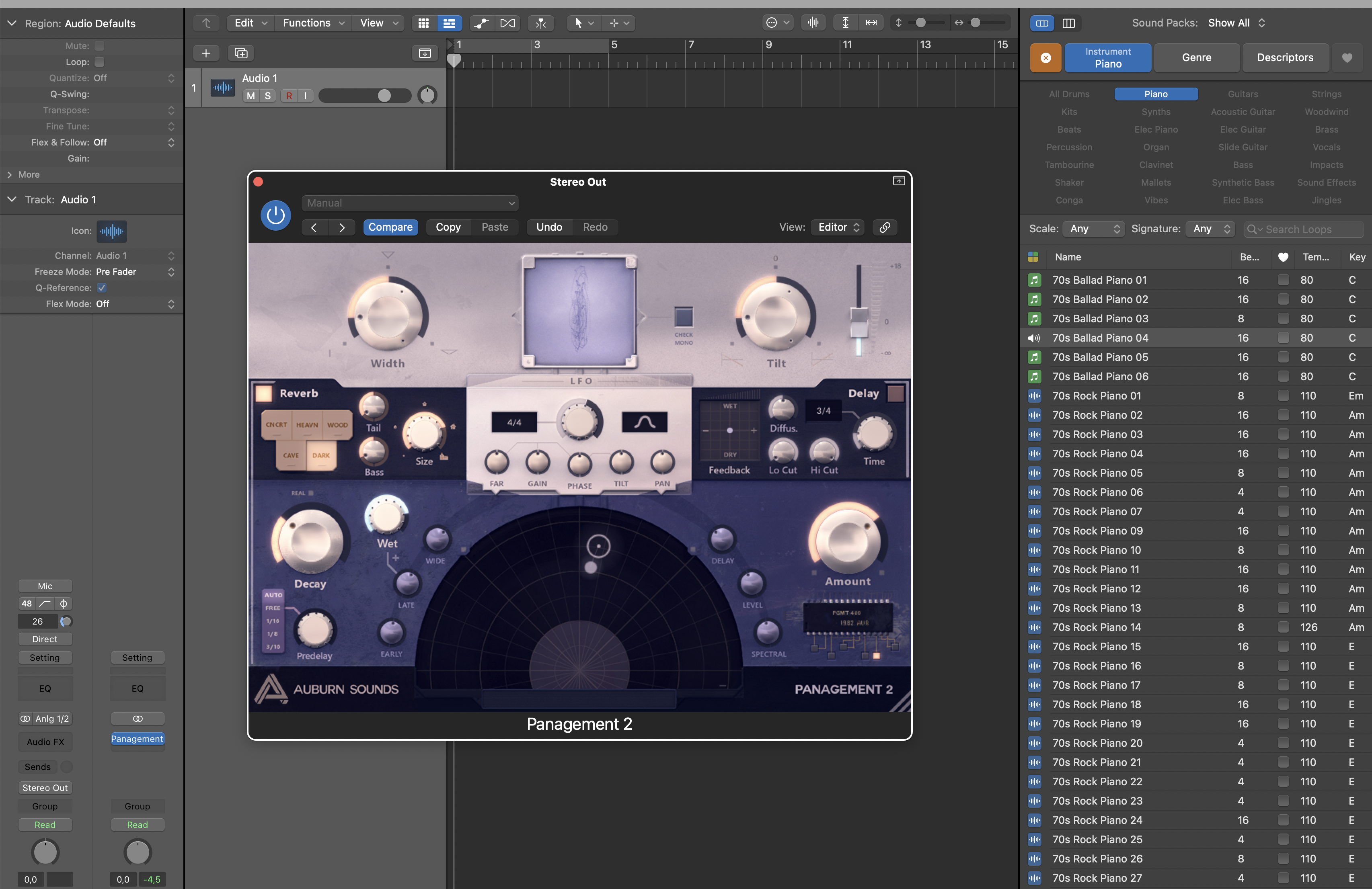Click the Compare button
1372x889 pixels.
click(390, 227)
